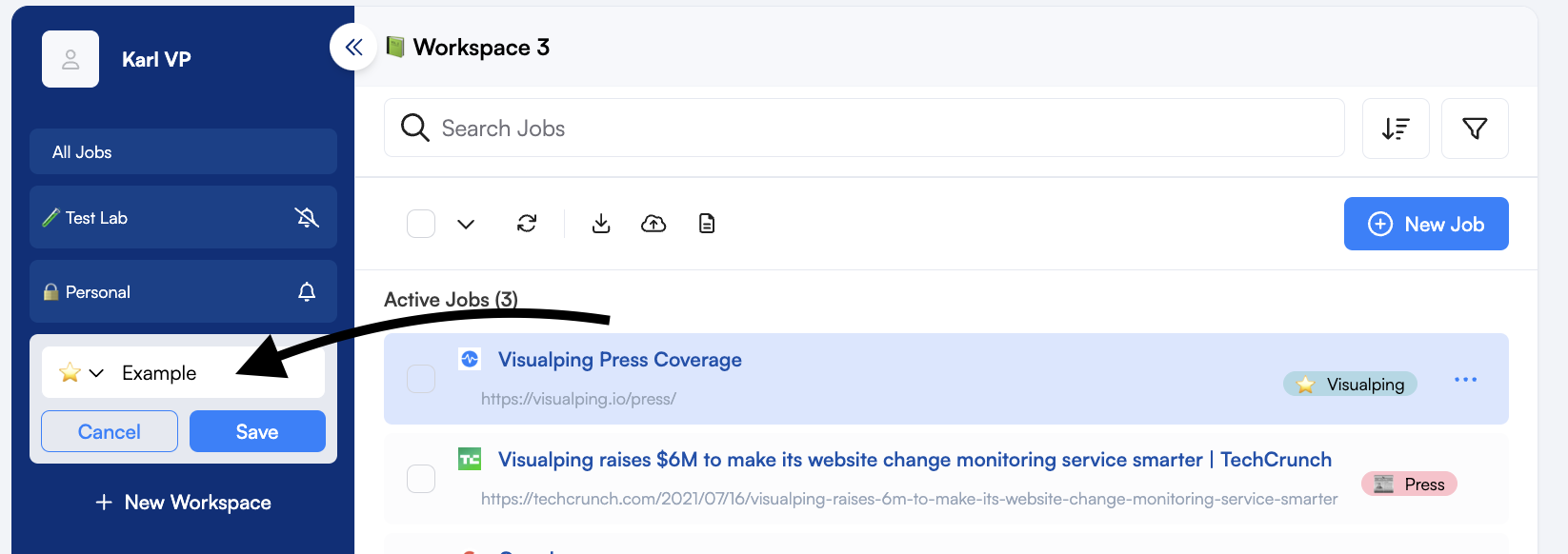The width and height of the screenshot is (1568, 554).
Task: Click the Search Jobs field
Action: 864,129
